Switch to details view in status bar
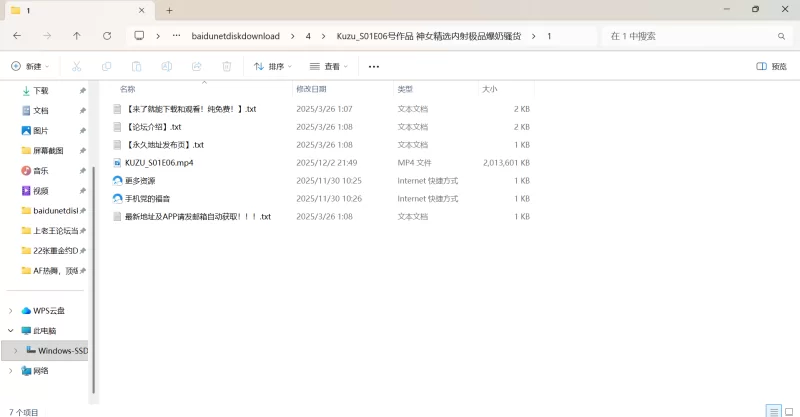Screen dimensions: 800x417 click(x=772, y=410)
